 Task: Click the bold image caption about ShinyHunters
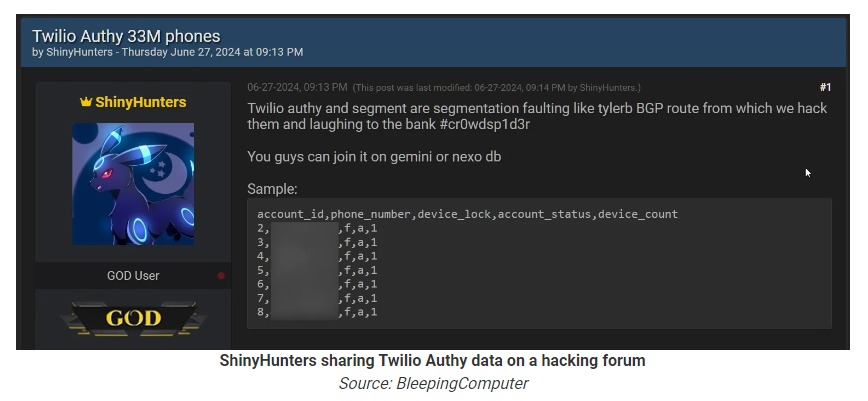pos(432,361)
